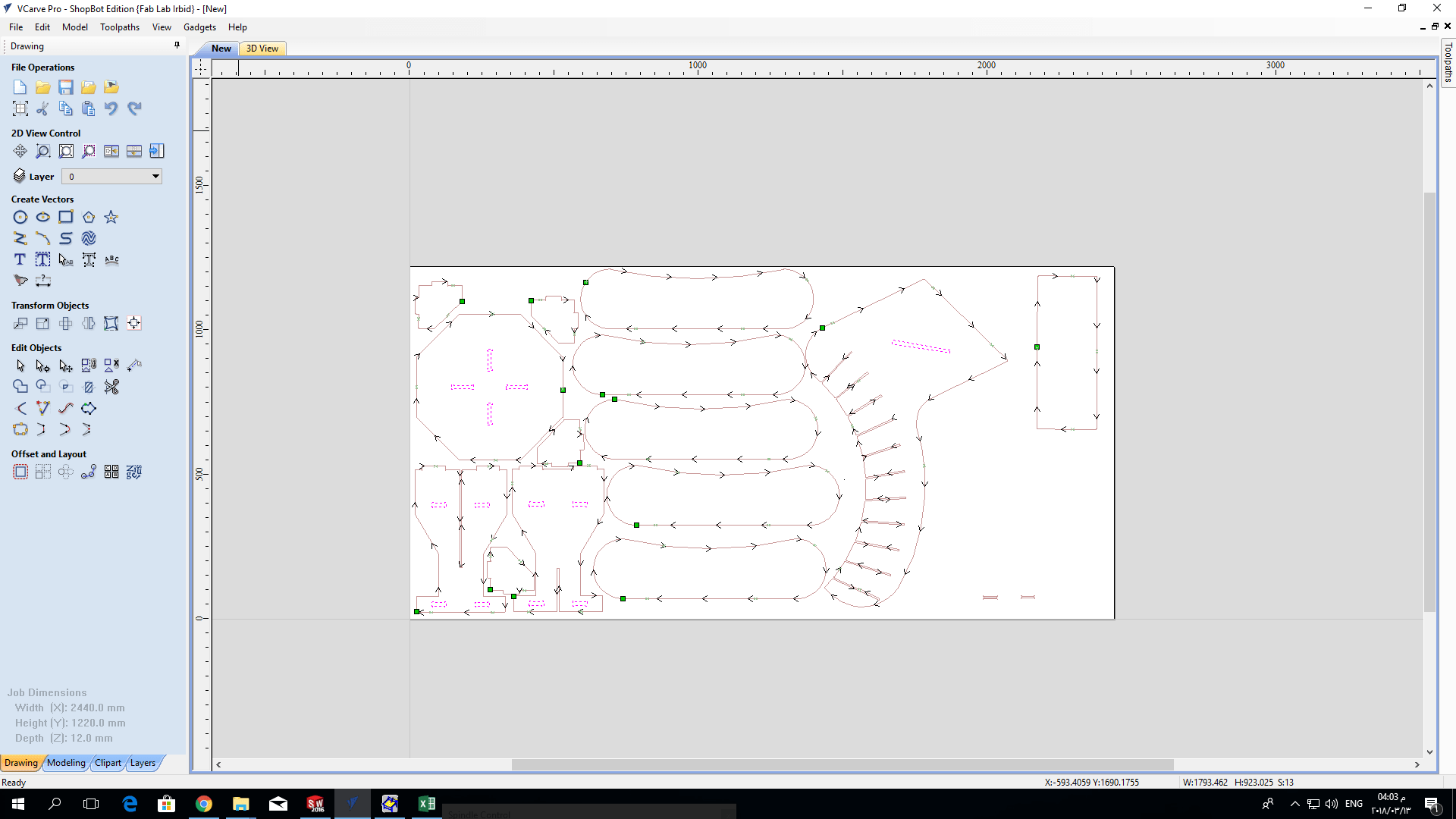The image size is (1456, 819).
Task: Click the Redo arrow icon
Action: click(x=134, y=108)
